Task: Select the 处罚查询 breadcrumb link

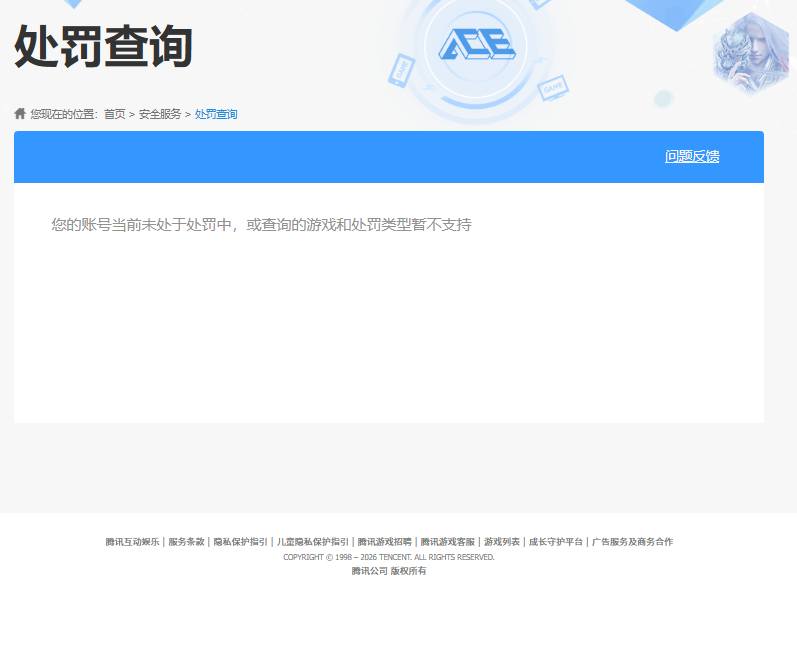Action: pyautogui.click(x=216, y=114)
